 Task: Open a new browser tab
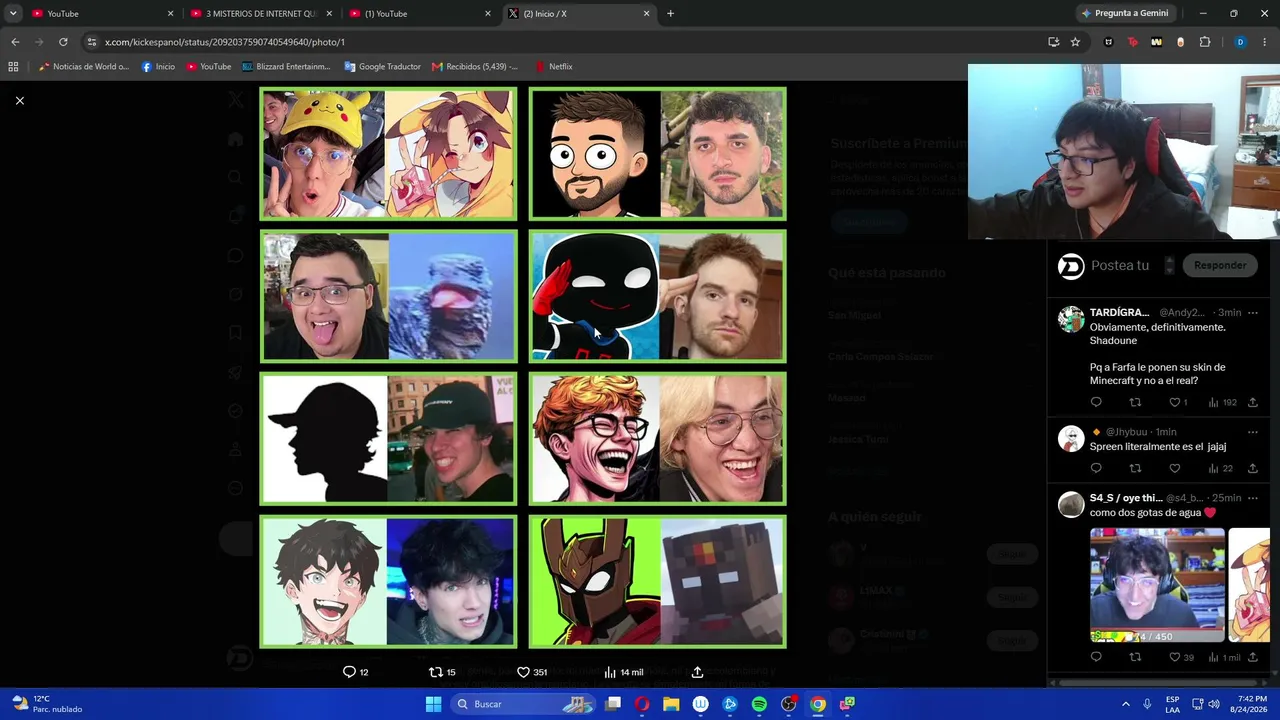(670, 14)
